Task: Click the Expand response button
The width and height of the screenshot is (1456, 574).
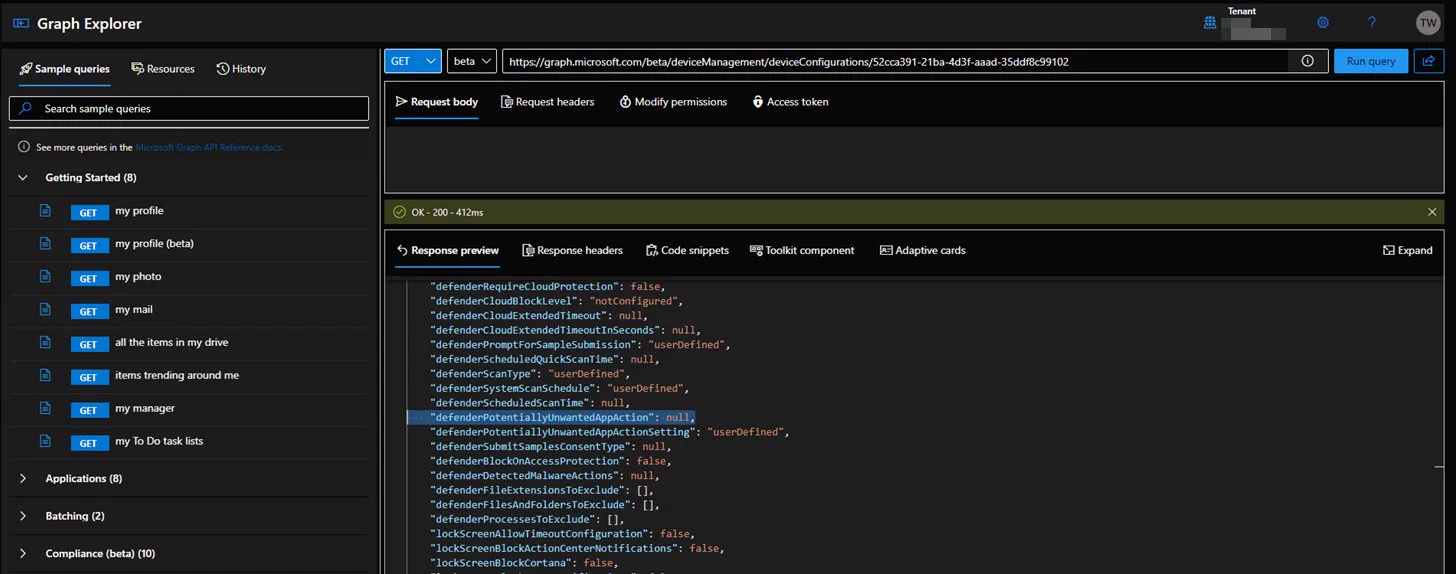Action: (x=1407, y=251)
